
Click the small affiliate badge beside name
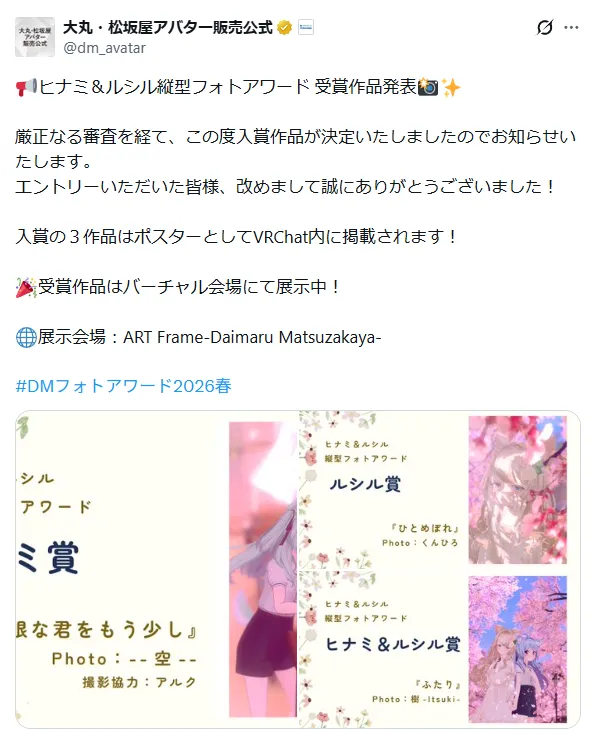[306, 27]
